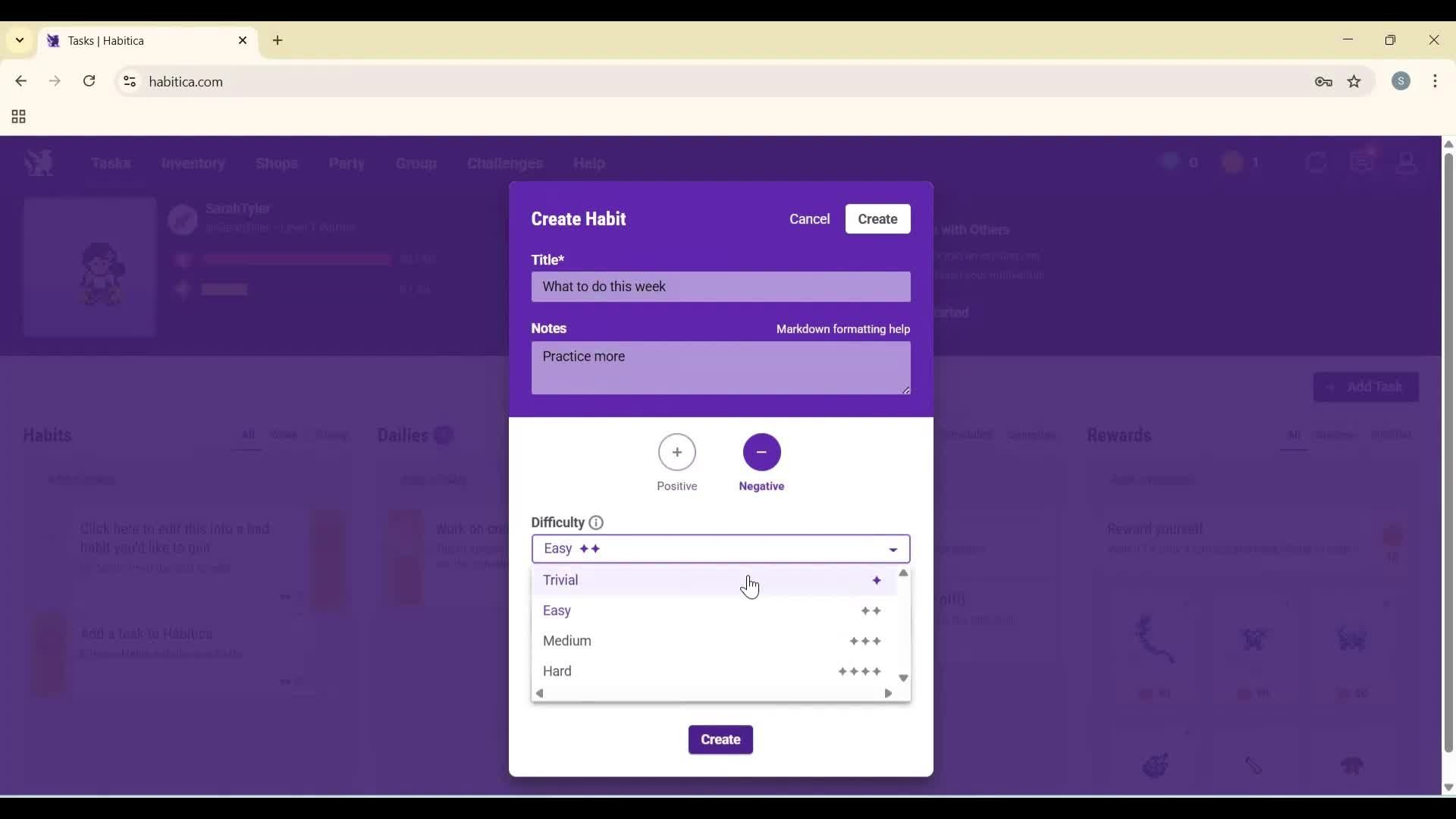Switch to the Inventory tab
This screenshot has height=819, width=1456.
click(x=193, y=164)
